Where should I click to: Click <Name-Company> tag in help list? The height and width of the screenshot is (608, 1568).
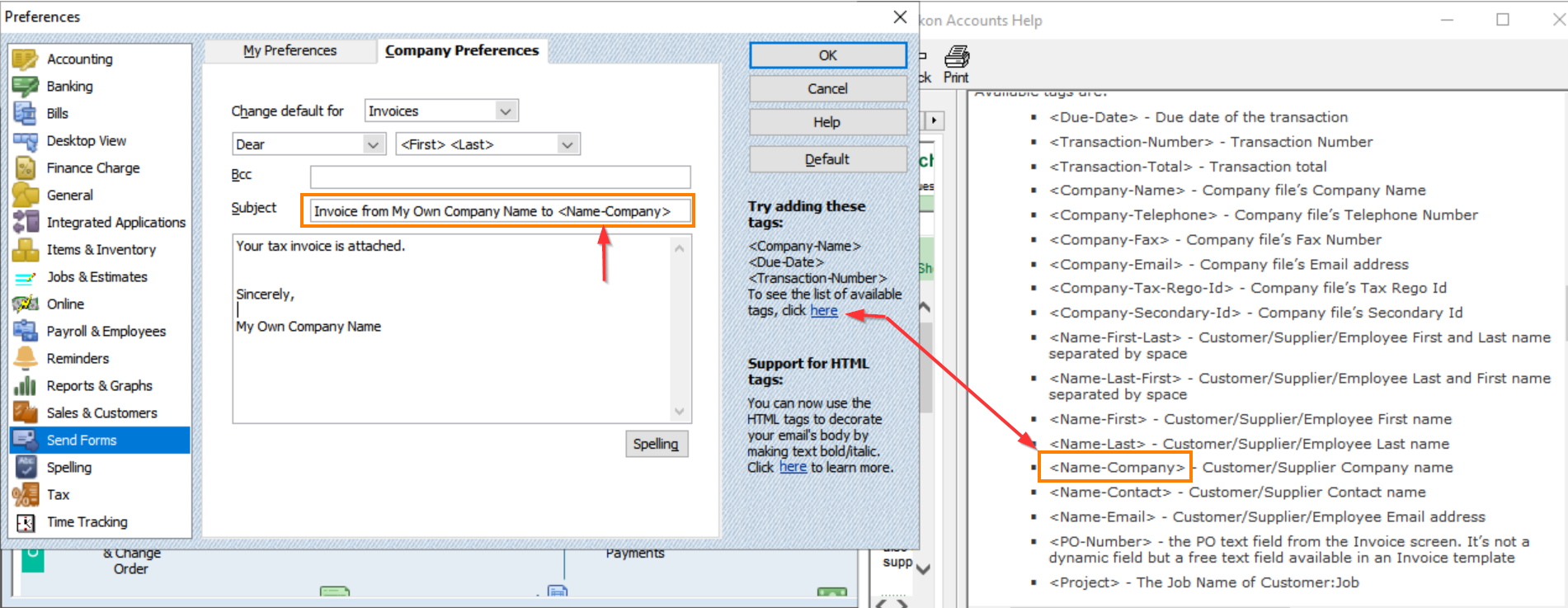(x=1117, y=467)
